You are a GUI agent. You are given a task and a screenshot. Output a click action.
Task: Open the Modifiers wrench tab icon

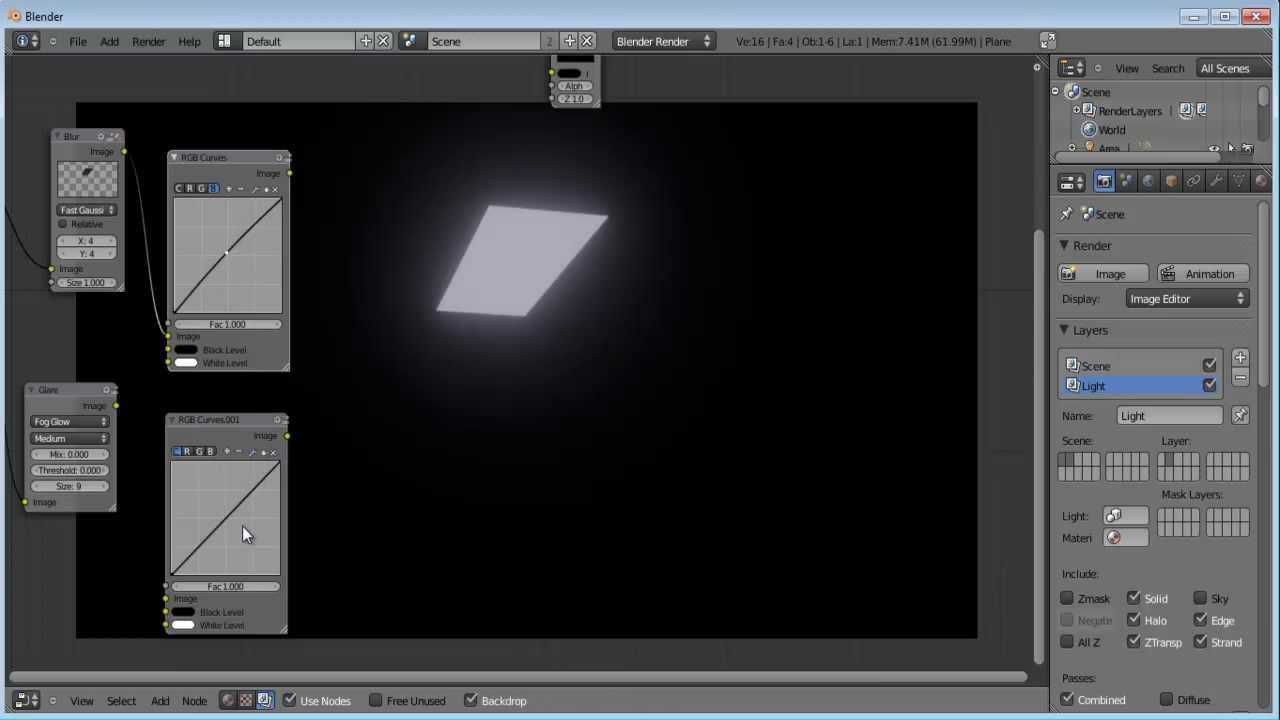[x=1216, y=181]
